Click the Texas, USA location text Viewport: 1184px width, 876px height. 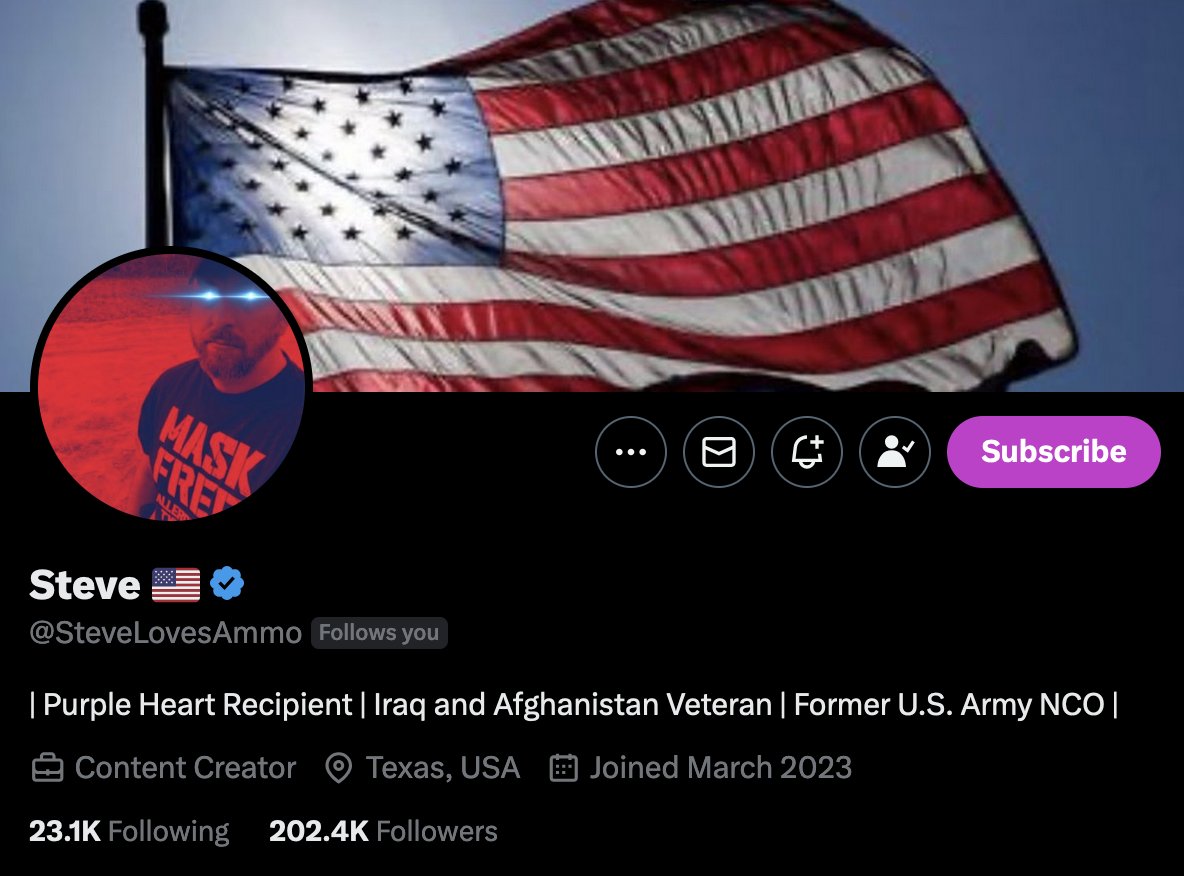pyautogui.click(x=443, y=768)
